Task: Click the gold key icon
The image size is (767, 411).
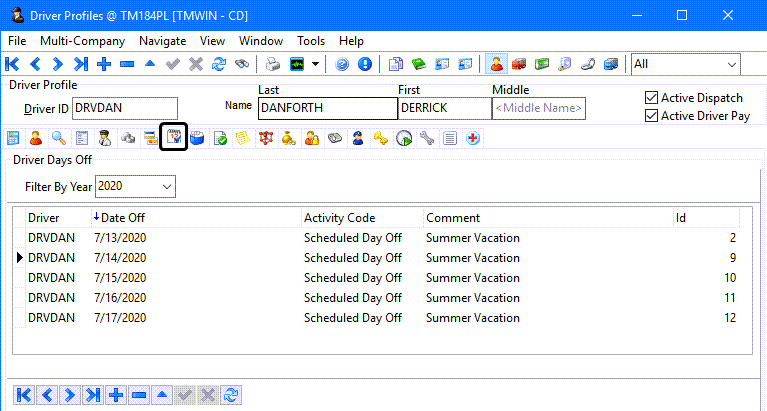Action: tap(381, 138)
